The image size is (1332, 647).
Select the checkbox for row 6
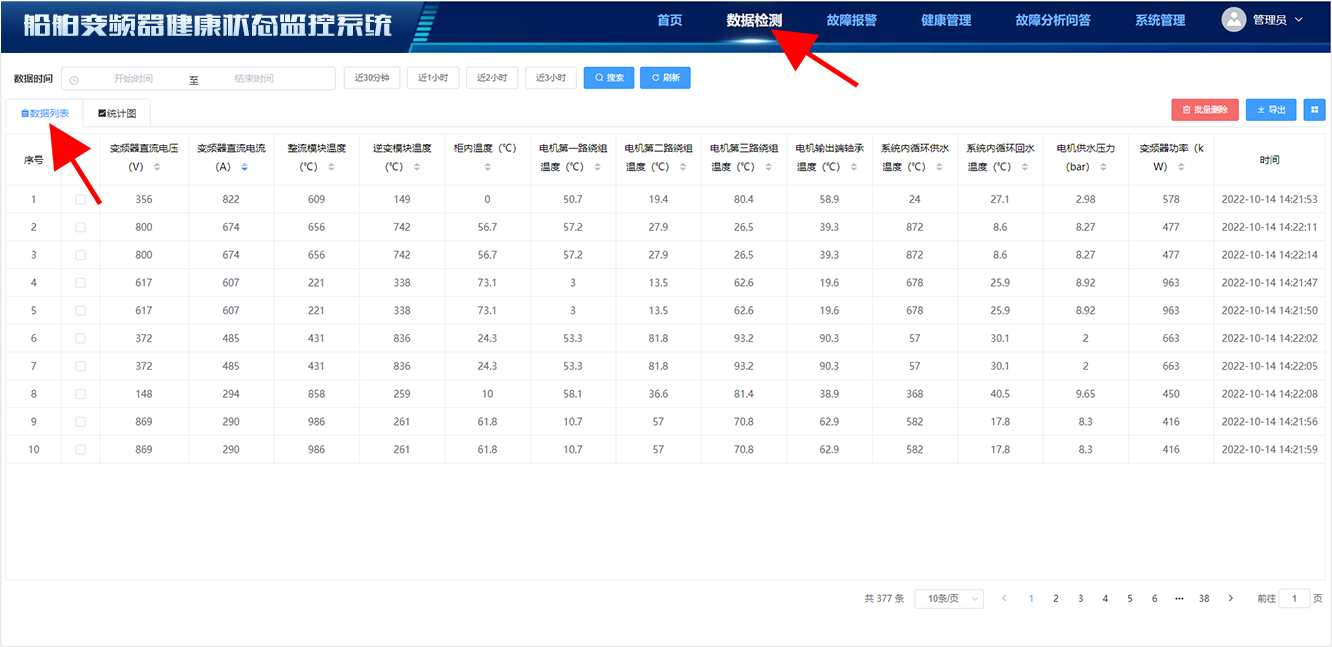click(x=80, y=338)
